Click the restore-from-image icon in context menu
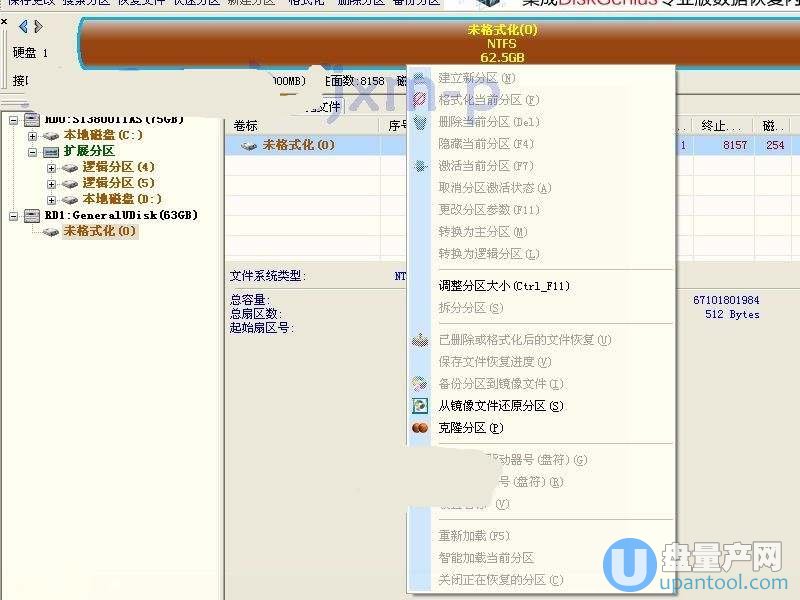The image size is (800, 600). pos(420,406)
